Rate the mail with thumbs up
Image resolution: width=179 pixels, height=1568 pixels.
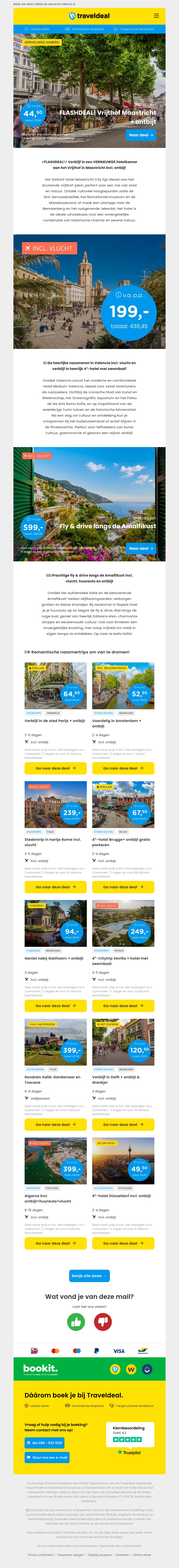(76, 1321)
